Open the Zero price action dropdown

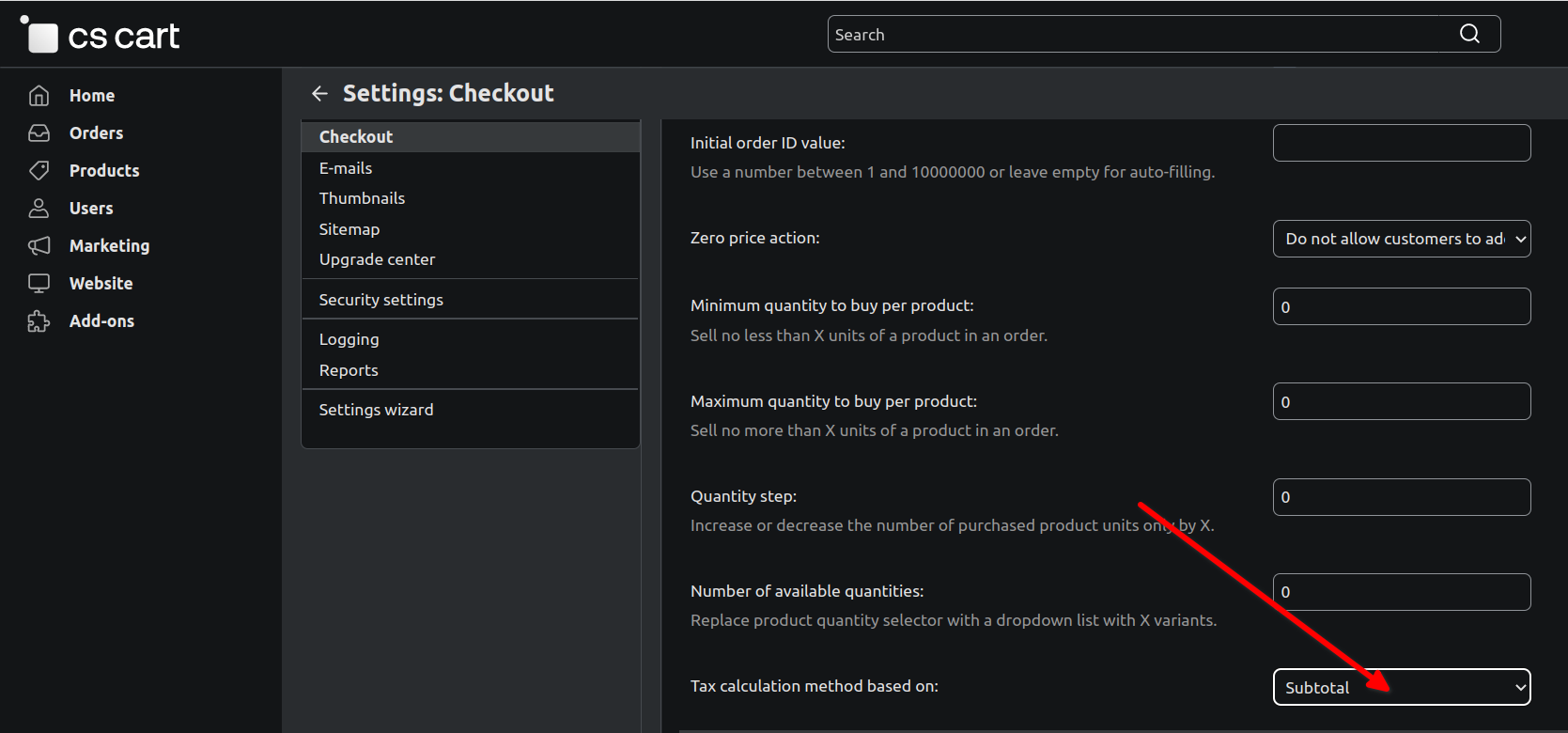pyautogui.click(x=1401, y=239)
